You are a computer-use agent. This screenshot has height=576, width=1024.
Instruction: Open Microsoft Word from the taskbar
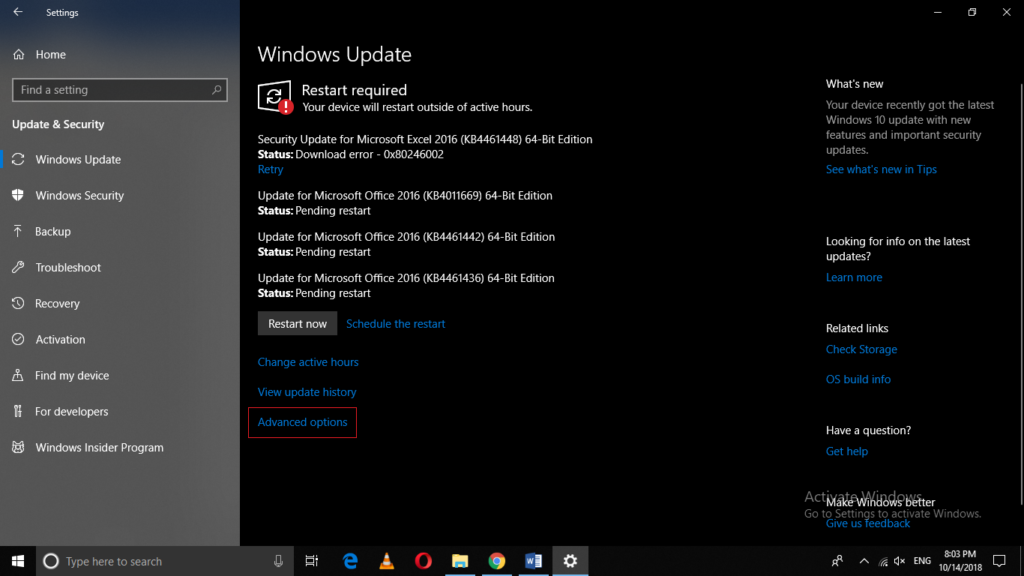tap(534, 561)
